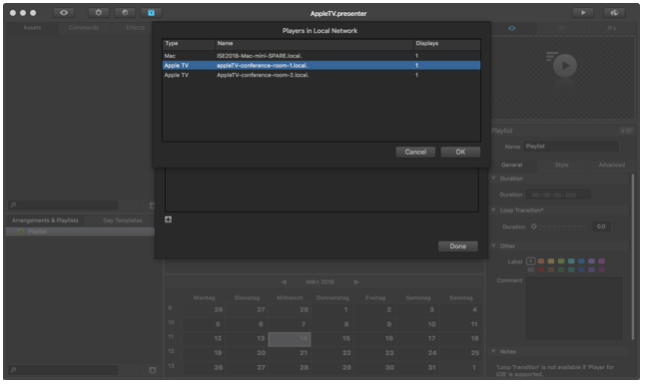The width and height of the screenshot is (645, 385).
Task: Click the gear settings toolbar button
Action: [98, 13]
